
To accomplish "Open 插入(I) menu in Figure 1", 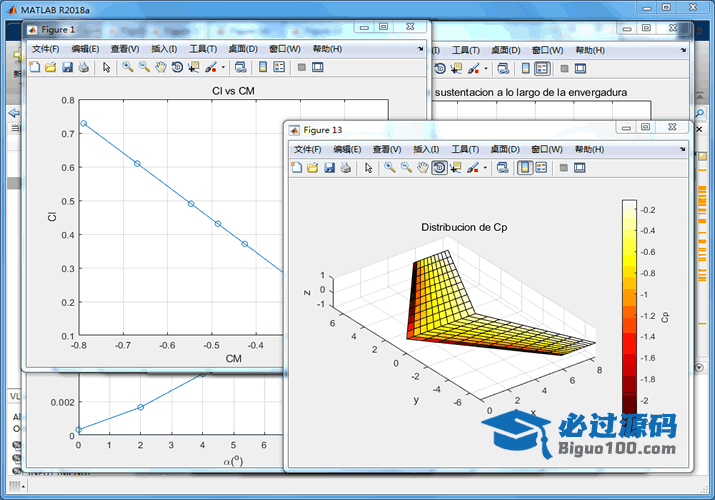I will (x=164, y=49).
